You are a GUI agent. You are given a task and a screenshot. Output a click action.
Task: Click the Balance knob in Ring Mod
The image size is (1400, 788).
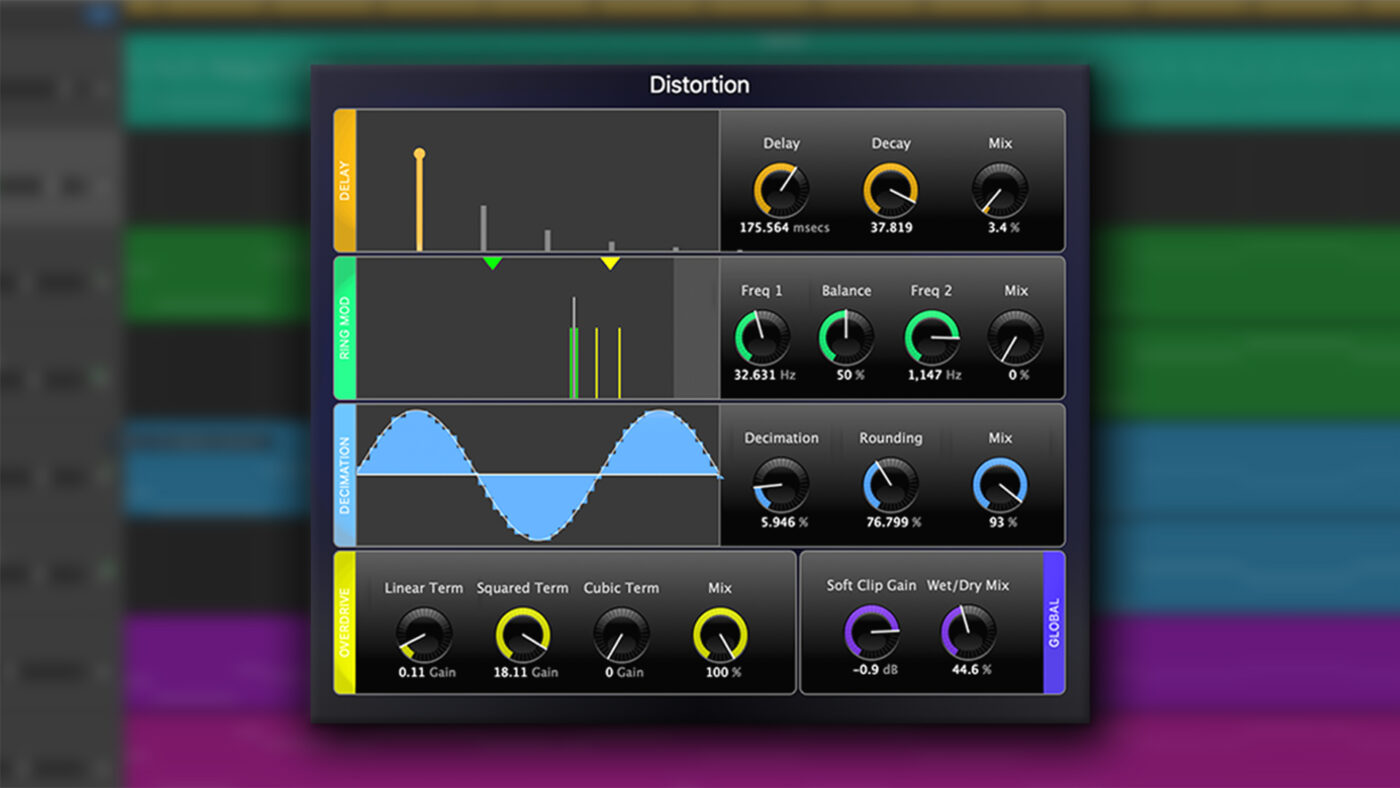click(846, 337)
